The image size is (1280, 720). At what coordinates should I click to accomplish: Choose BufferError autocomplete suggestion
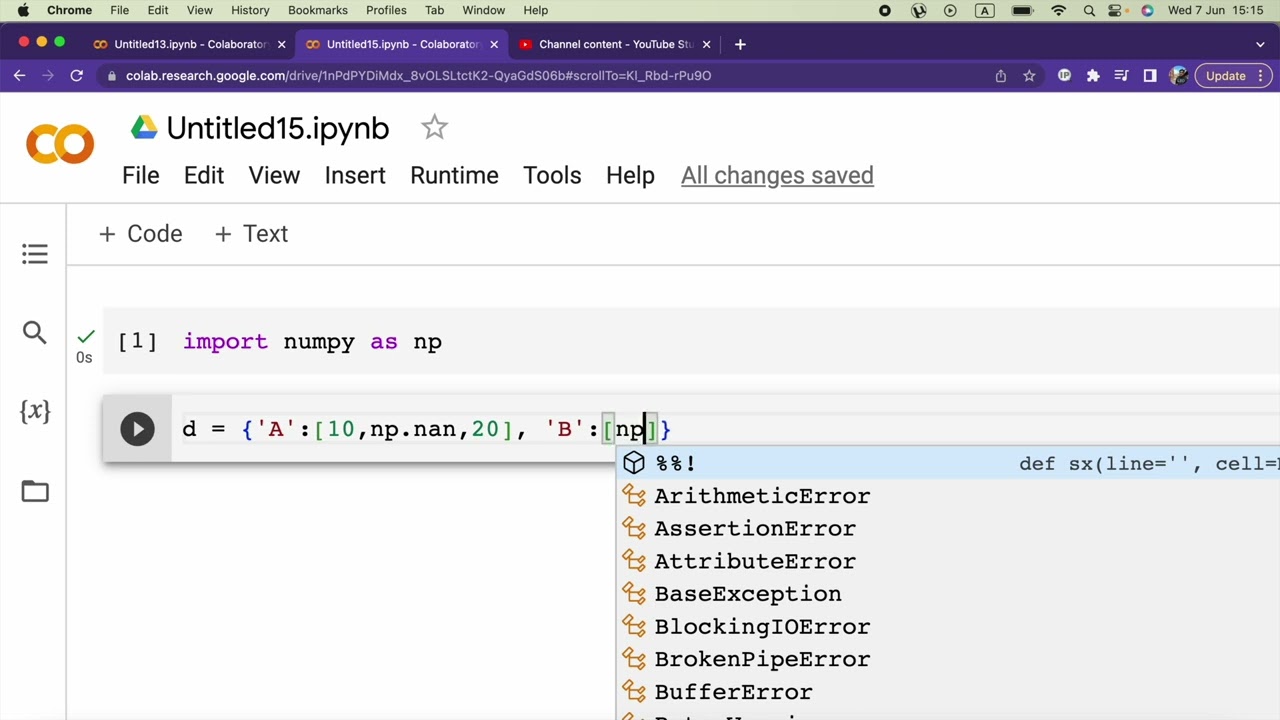948,692
